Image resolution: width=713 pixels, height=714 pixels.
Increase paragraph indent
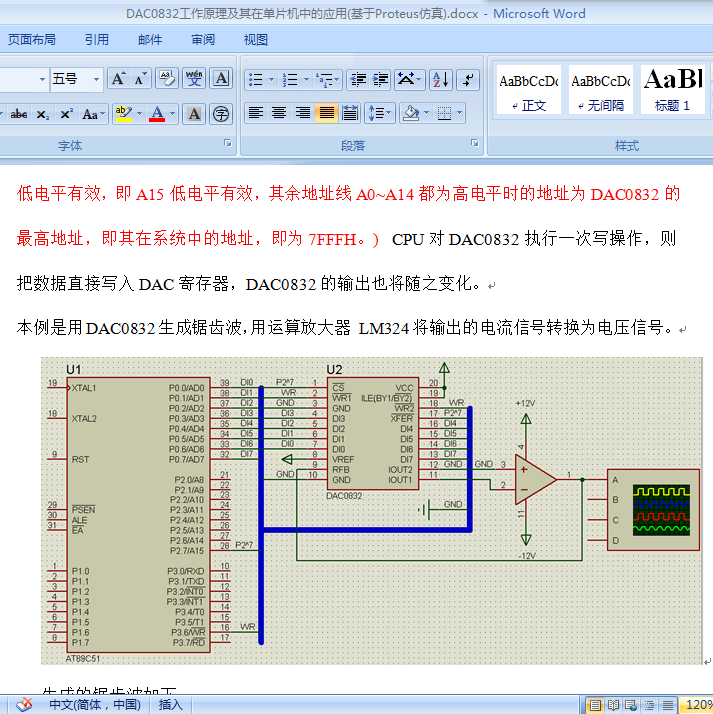point(380,80)
